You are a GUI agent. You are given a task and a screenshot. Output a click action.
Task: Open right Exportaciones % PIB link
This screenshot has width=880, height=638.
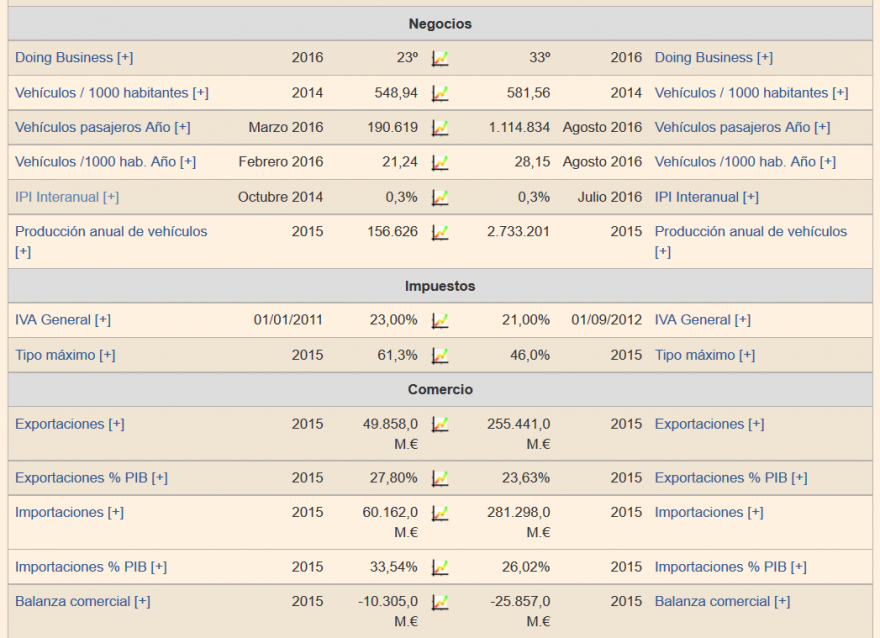731,478
